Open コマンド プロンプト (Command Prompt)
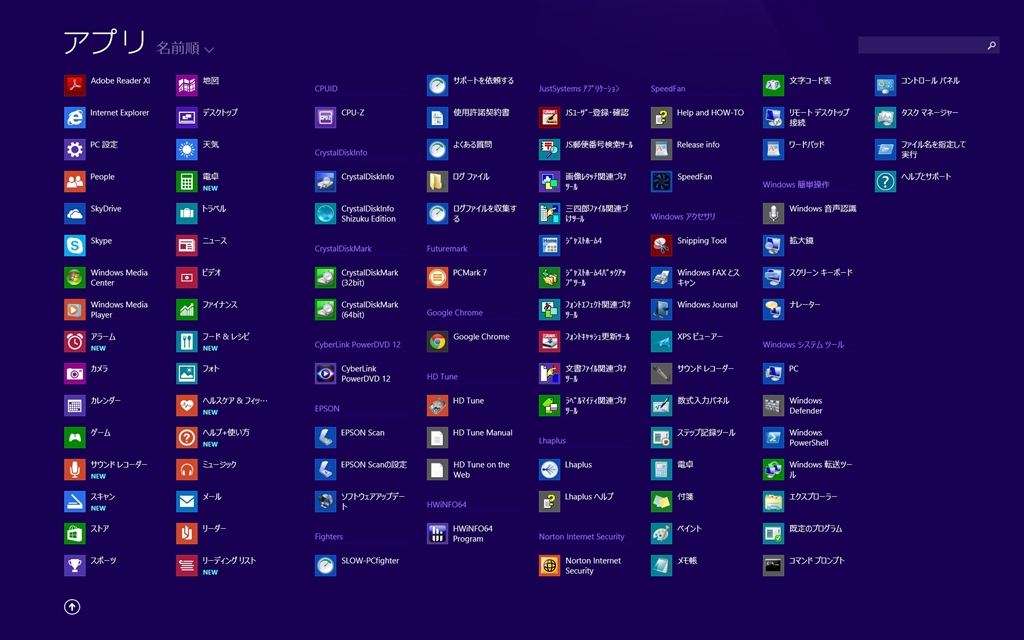The width and height of the screenshot is (1024, 640). (804, 566)
